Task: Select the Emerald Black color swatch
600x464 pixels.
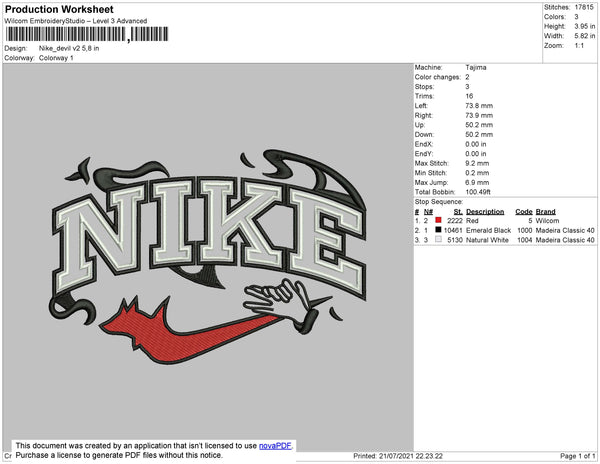Action: (438, 230)
